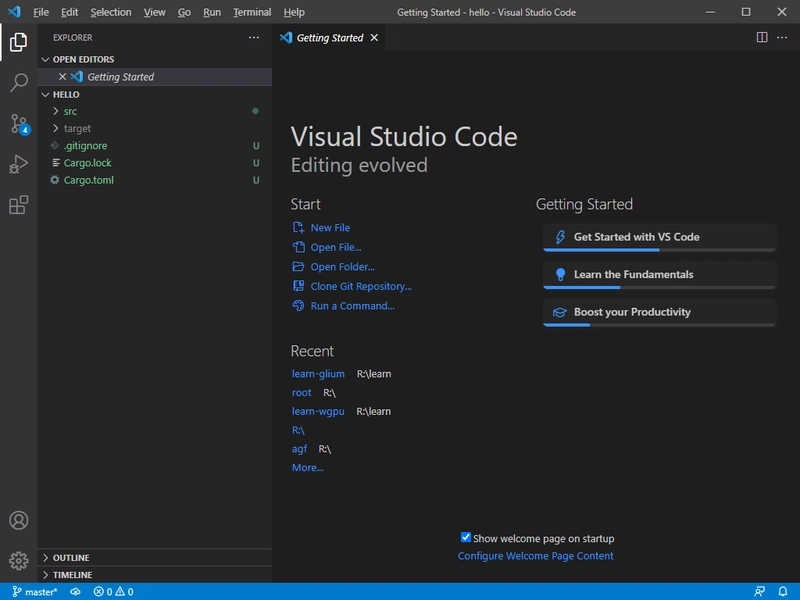800x600 pixels.
Task: Click the Run a Command icon
Action: pos(298,306)
